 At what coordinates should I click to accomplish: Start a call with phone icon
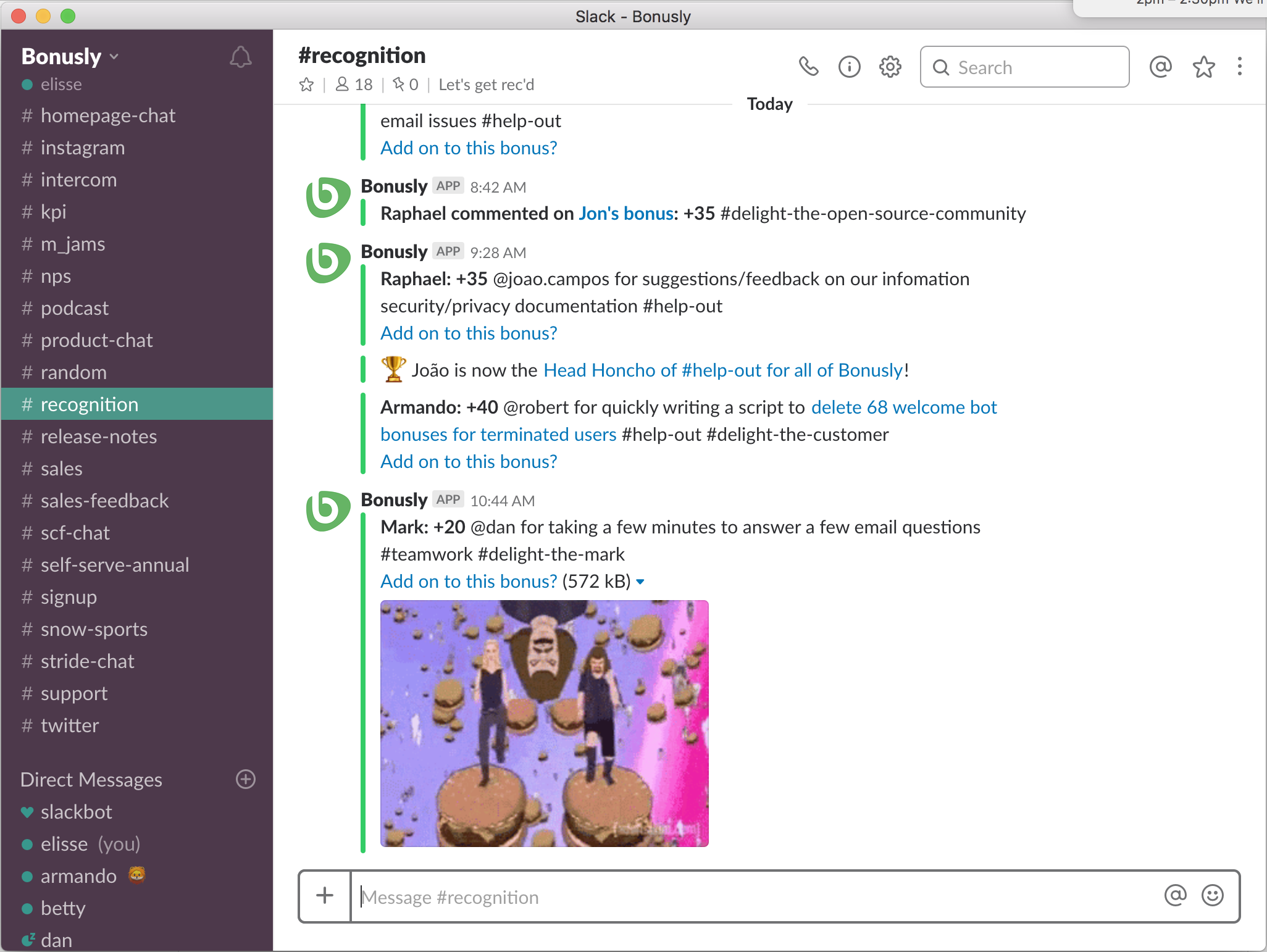pos(808,67)
